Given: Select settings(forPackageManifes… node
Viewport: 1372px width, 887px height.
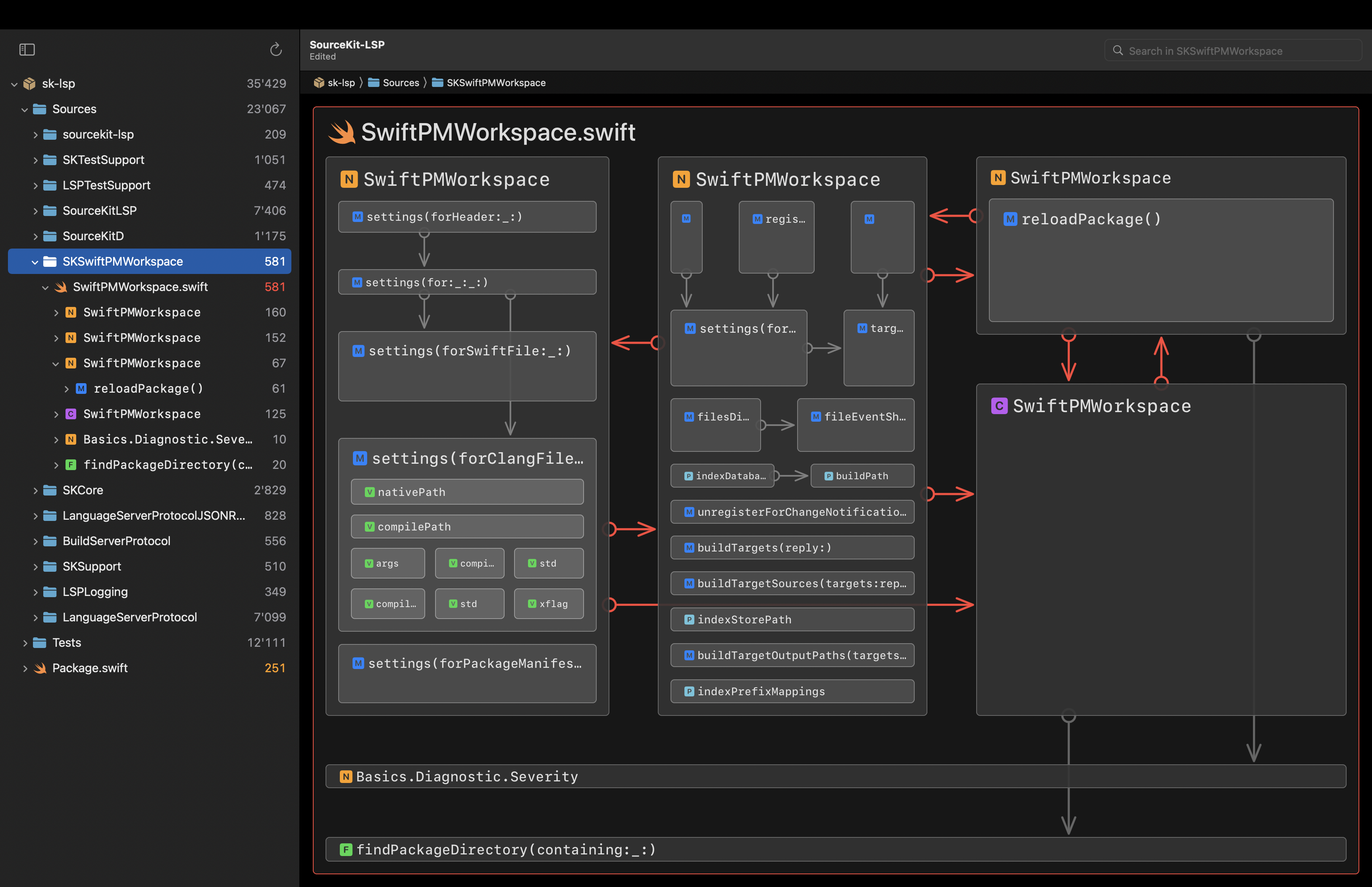Looking at the screenshot, I should [467, 673].
